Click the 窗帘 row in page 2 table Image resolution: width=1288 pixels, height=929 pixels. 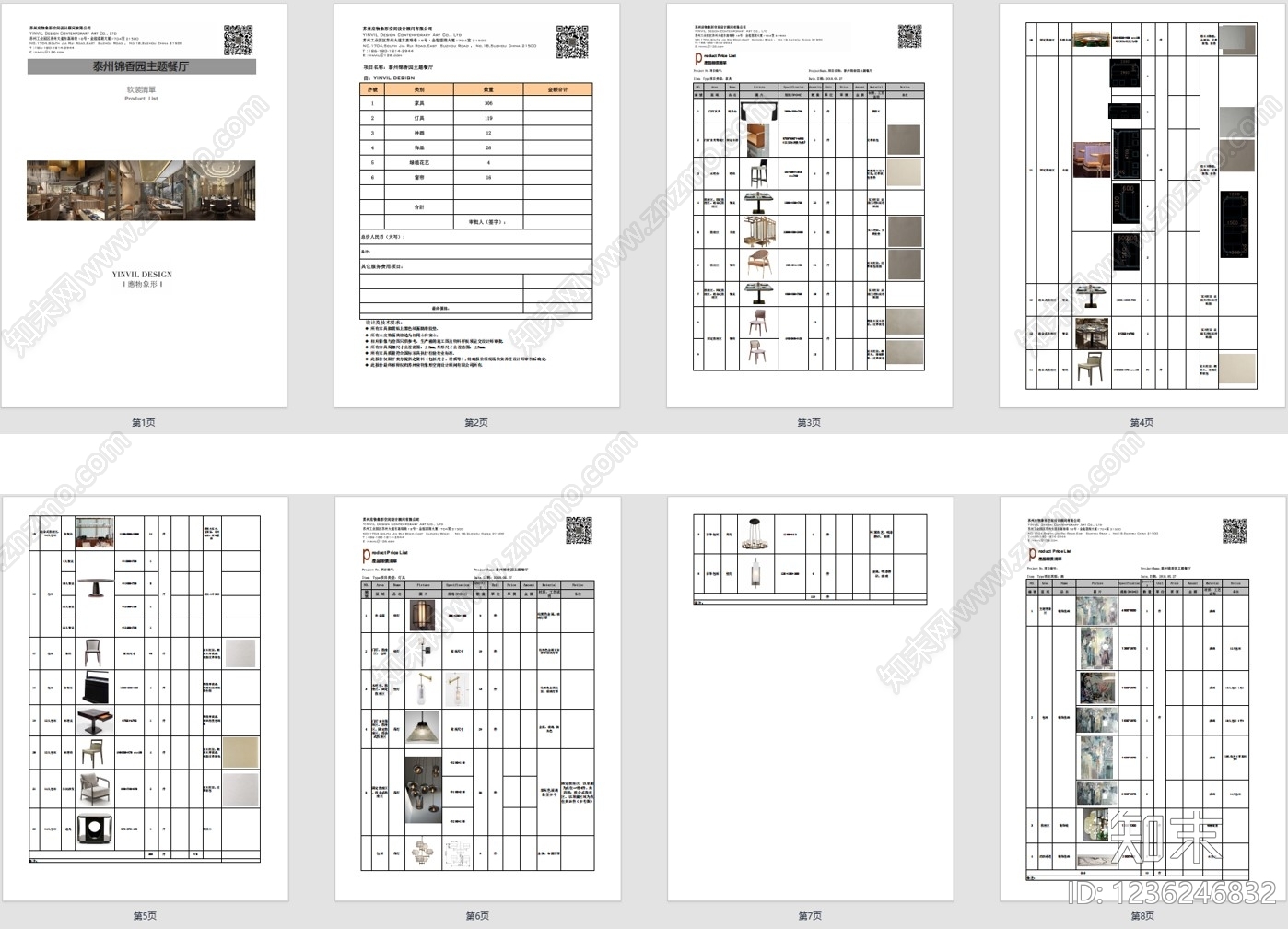pyautogui.click(x=475, y=177)
